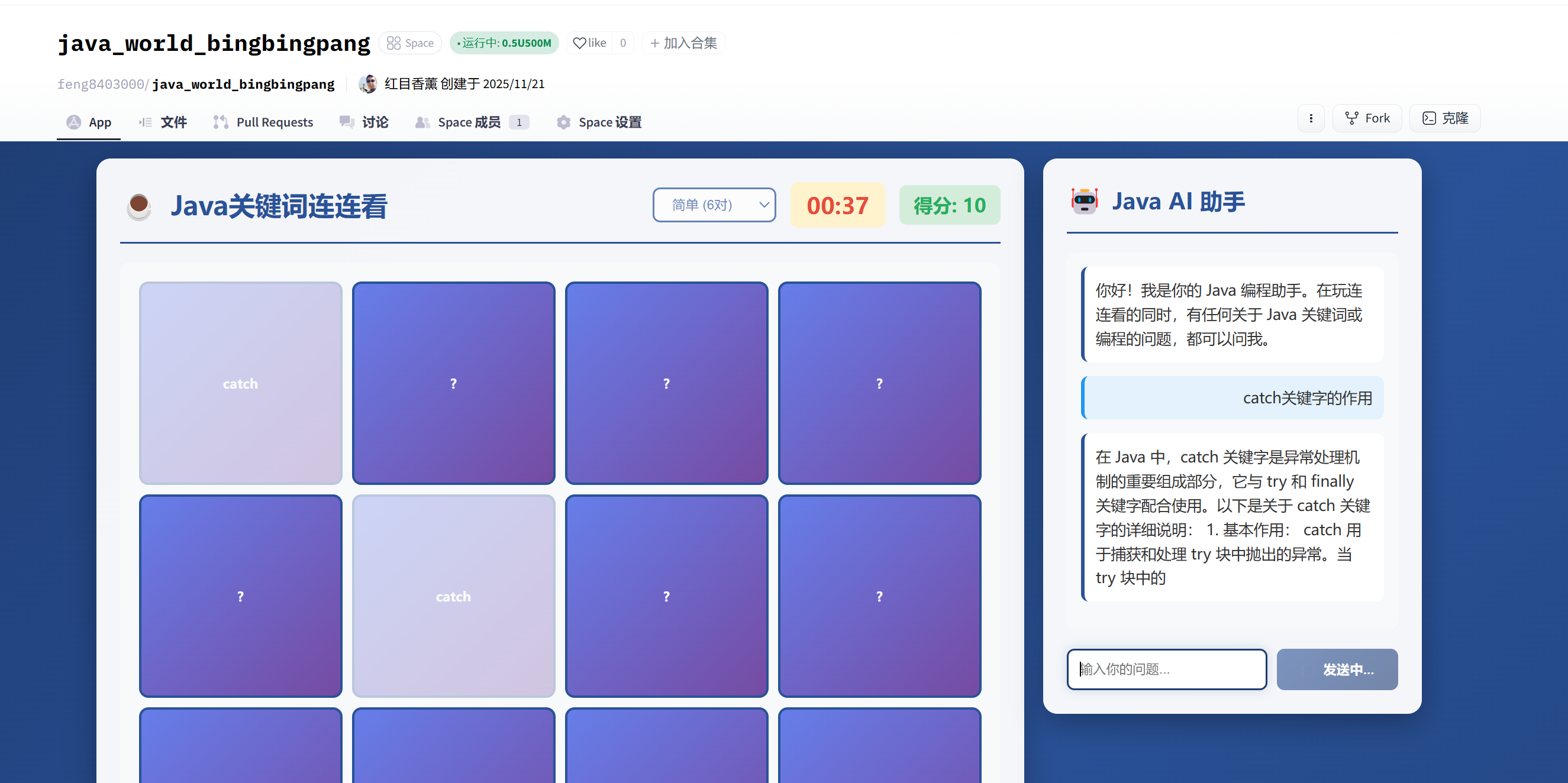Click the robot AI assistant icon
The image size is (1568, 783).
(x=1084, y=202)
